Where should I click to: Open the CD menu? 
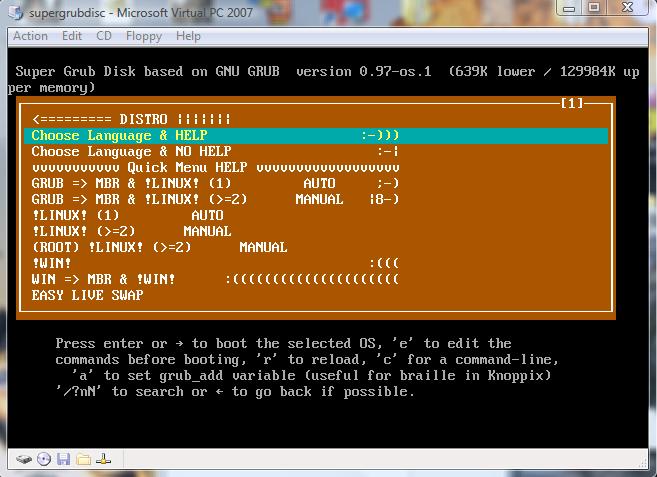103,36
